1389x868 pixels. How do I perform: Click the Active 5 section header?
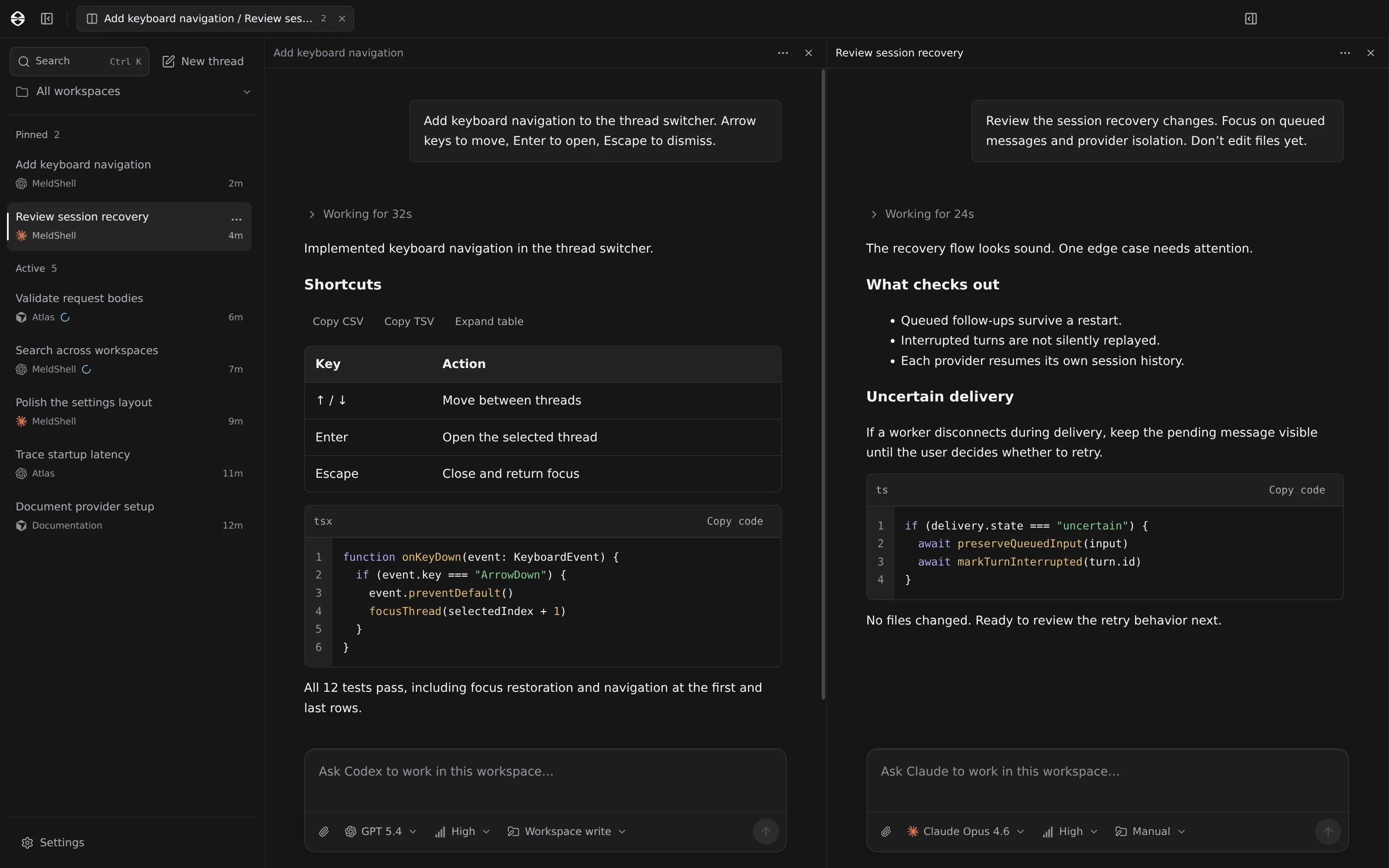tap(36, 268)
